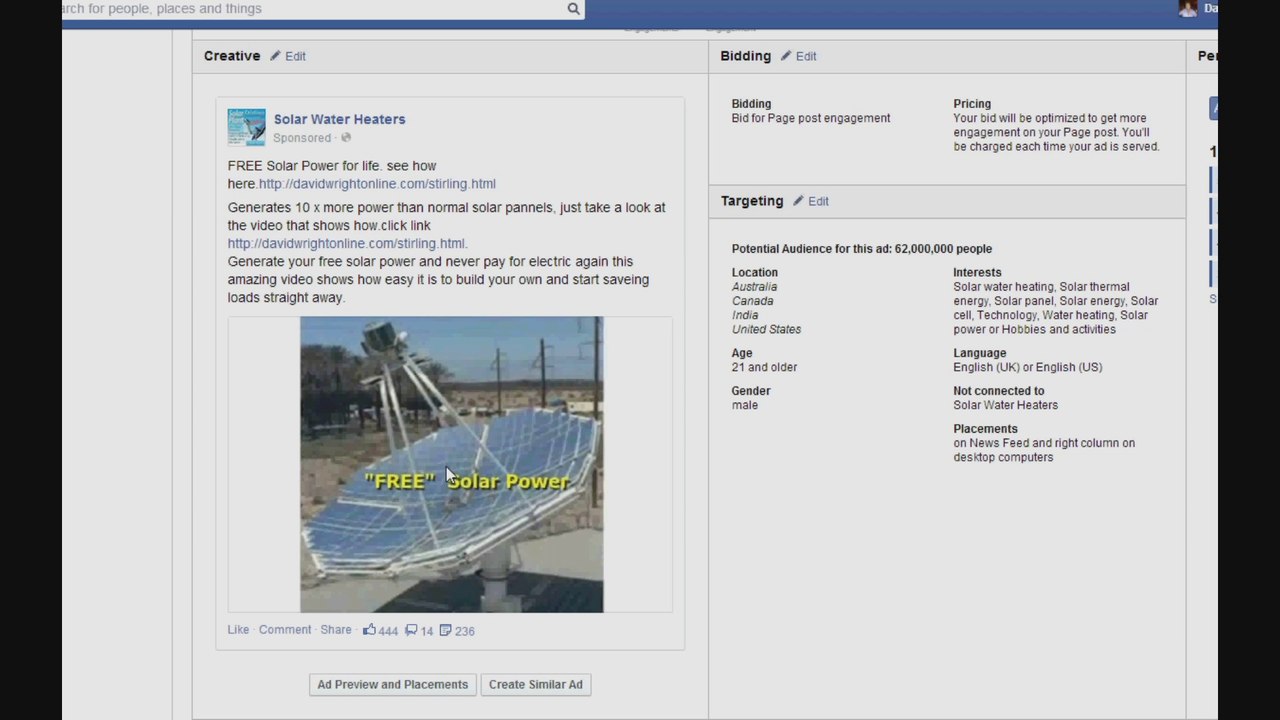The image size is (1280, 720).
Task: Click the Share link under the ad
Action: click(x=336, y=630)
